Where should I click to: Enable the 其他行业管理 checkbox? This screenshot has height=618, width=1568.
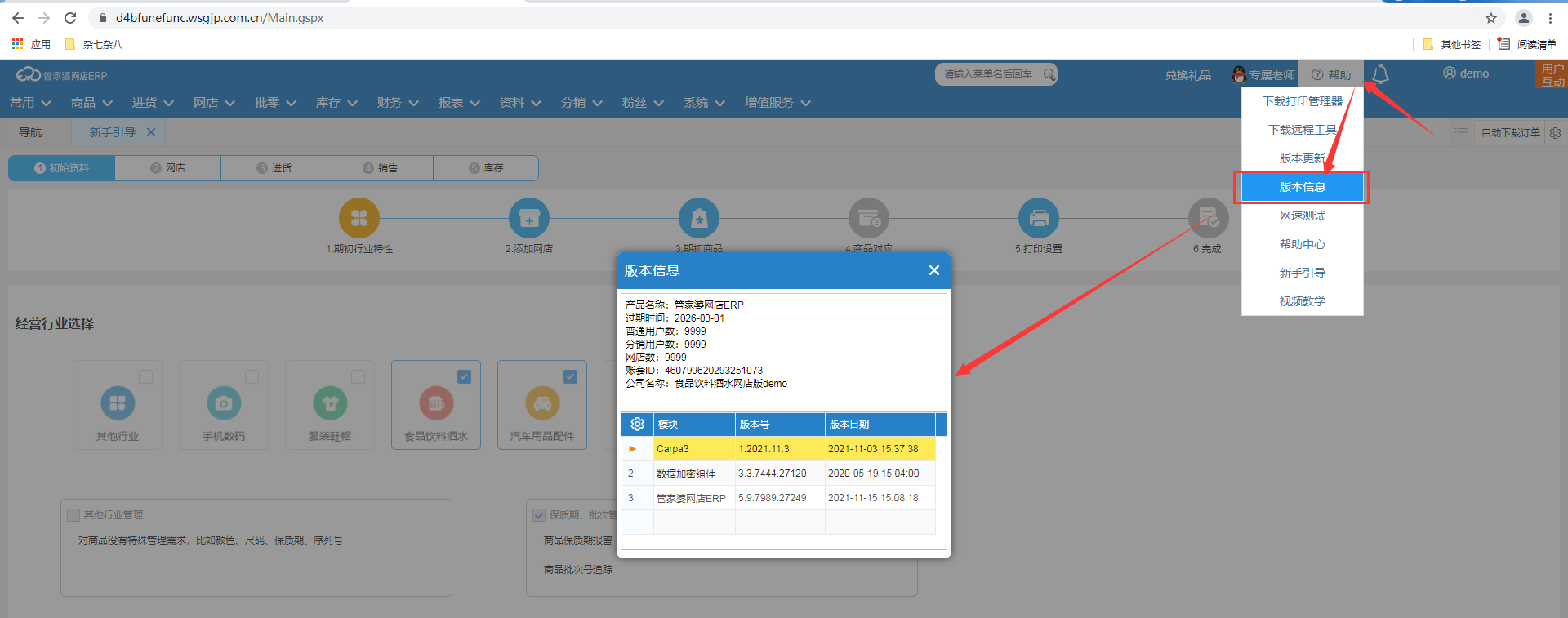pyautogui.click(x=74, y=515)
